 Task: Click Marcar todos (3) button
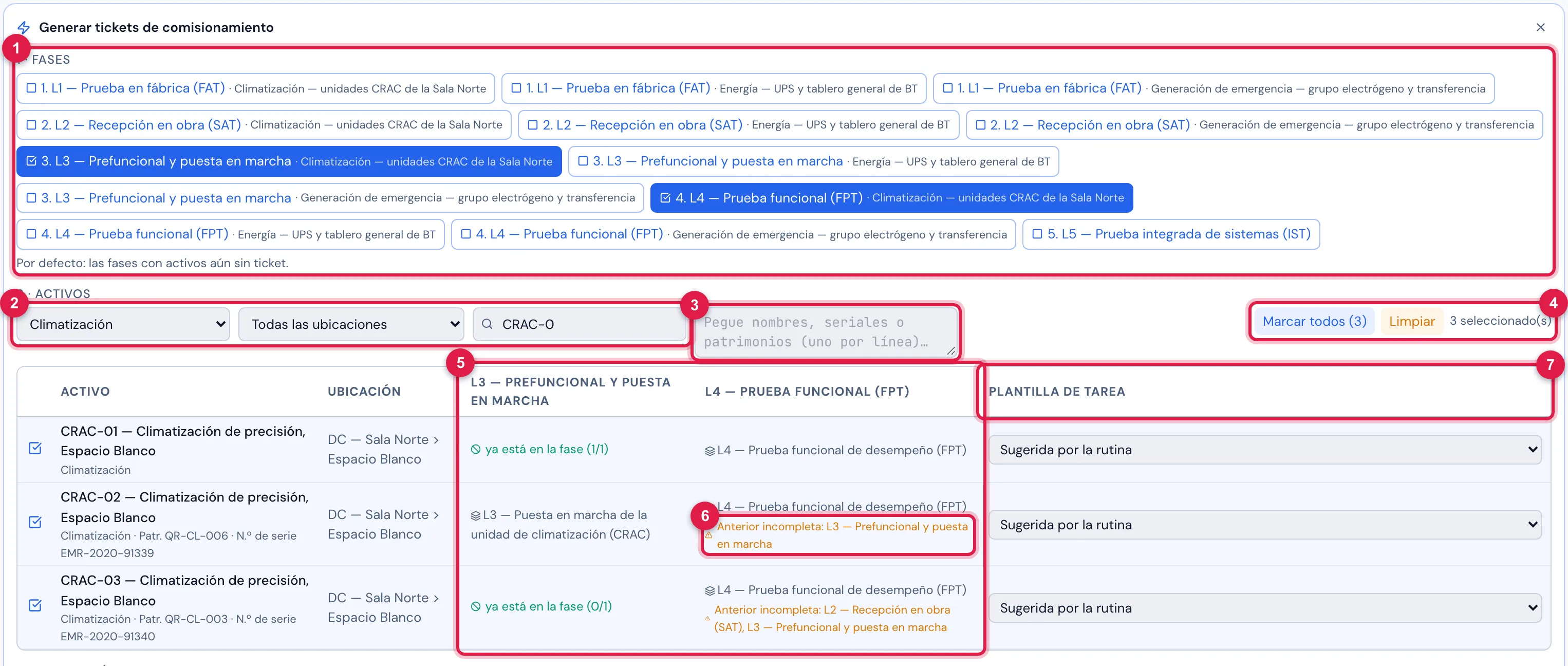[x=1314, y=321]
